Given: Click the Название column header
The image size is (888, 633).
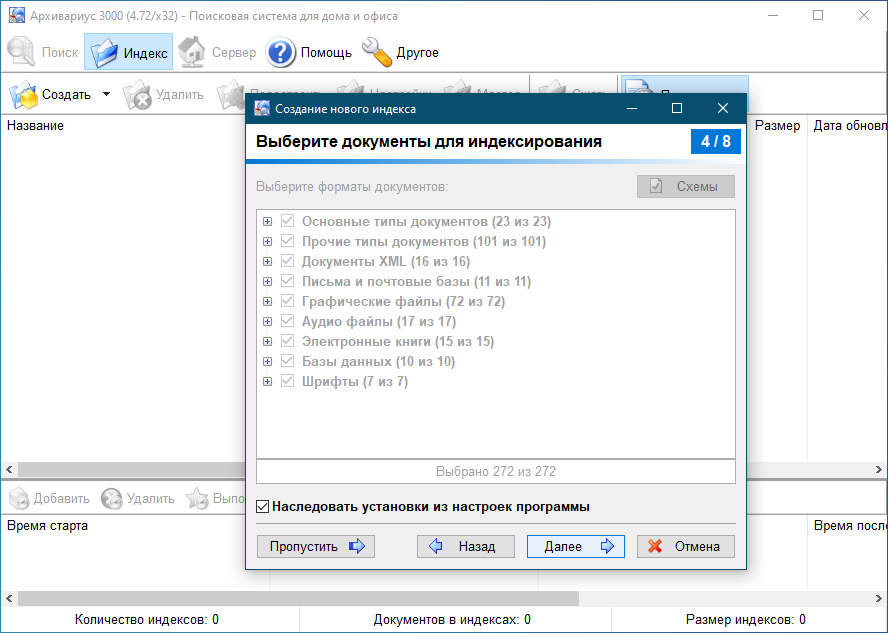Looking at the screenshot, I should tap(35, 126).
